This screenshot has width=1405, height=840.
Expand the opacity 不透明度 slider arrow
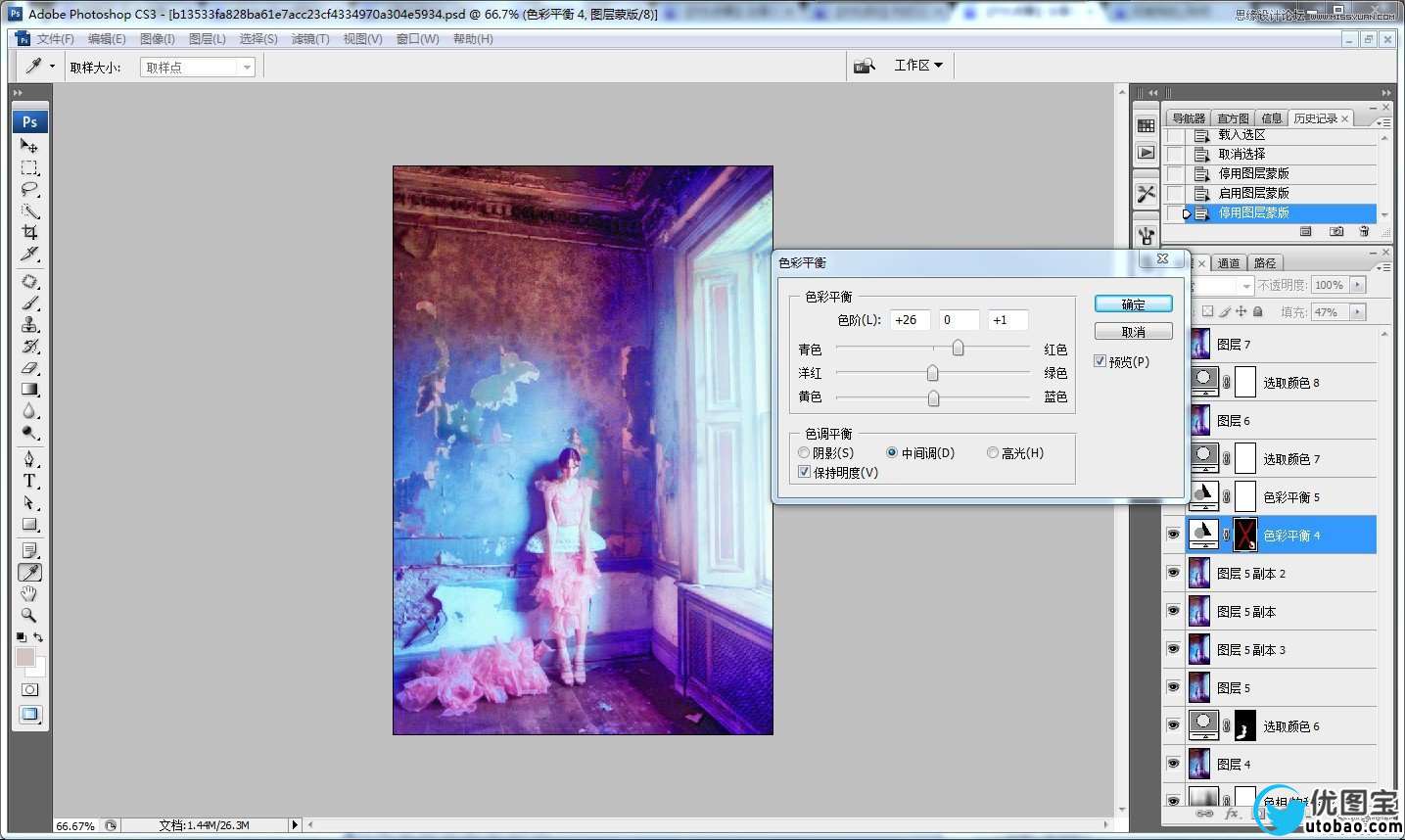click(1357, 285)
